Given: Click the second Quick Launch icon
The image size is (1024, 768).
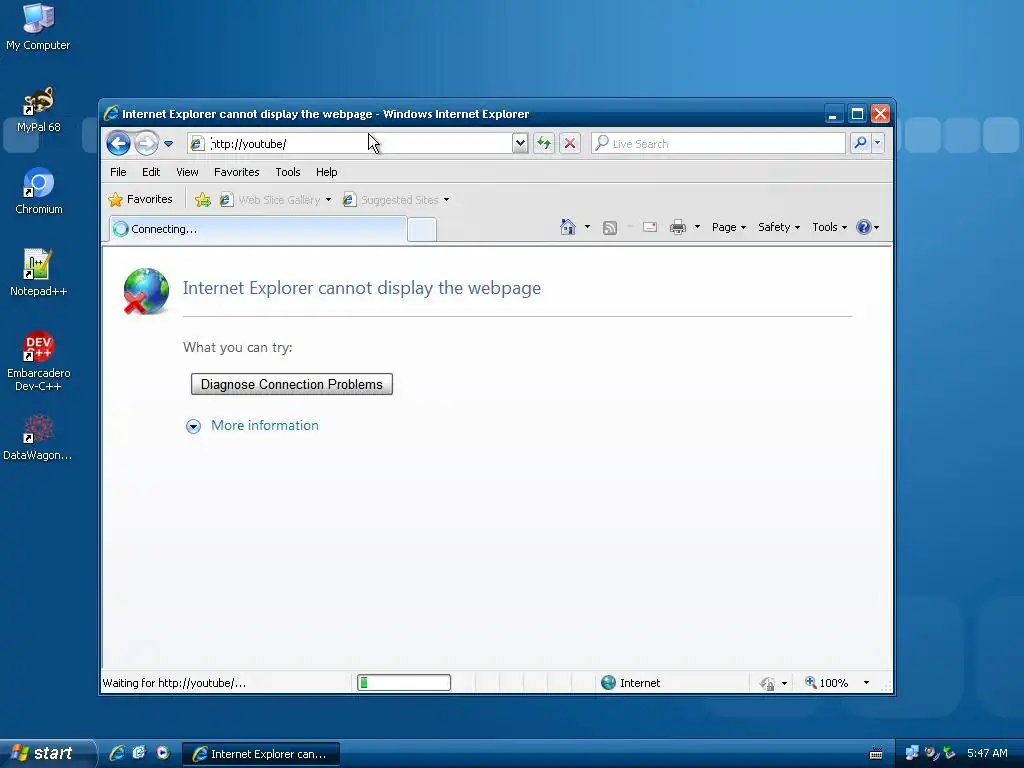Looking at the screenshot, I should [139, 753].
